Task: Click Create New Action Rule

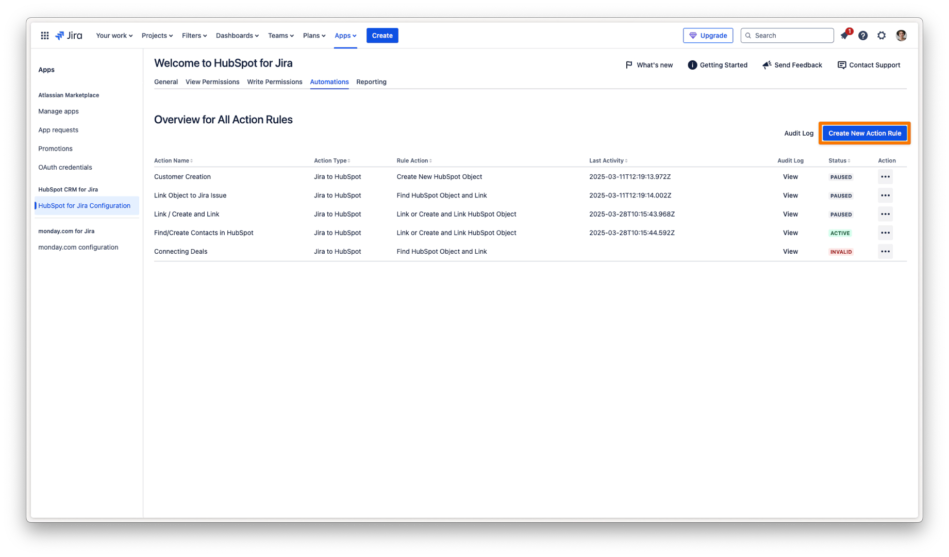Action: 864,133
